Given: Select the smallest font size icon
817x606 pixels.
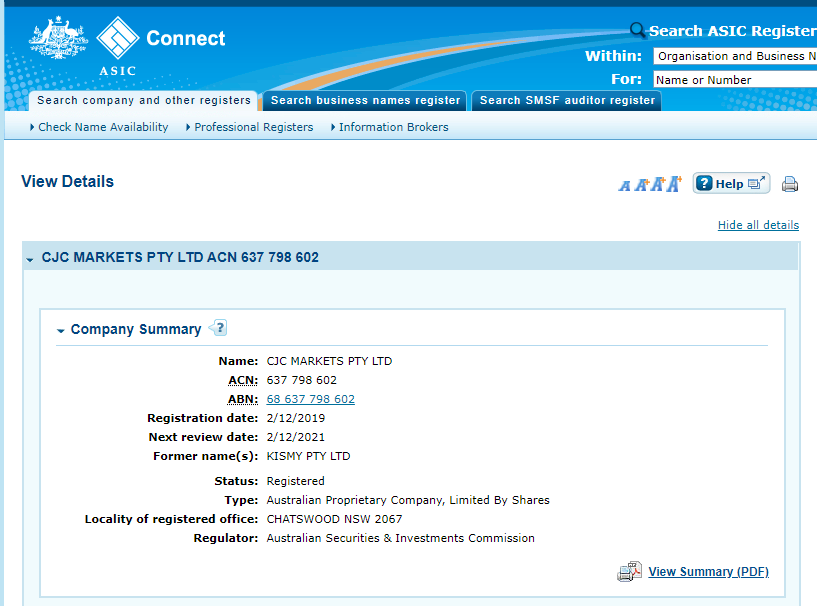Looking at the screenshot, I should [x=624, y=185].
